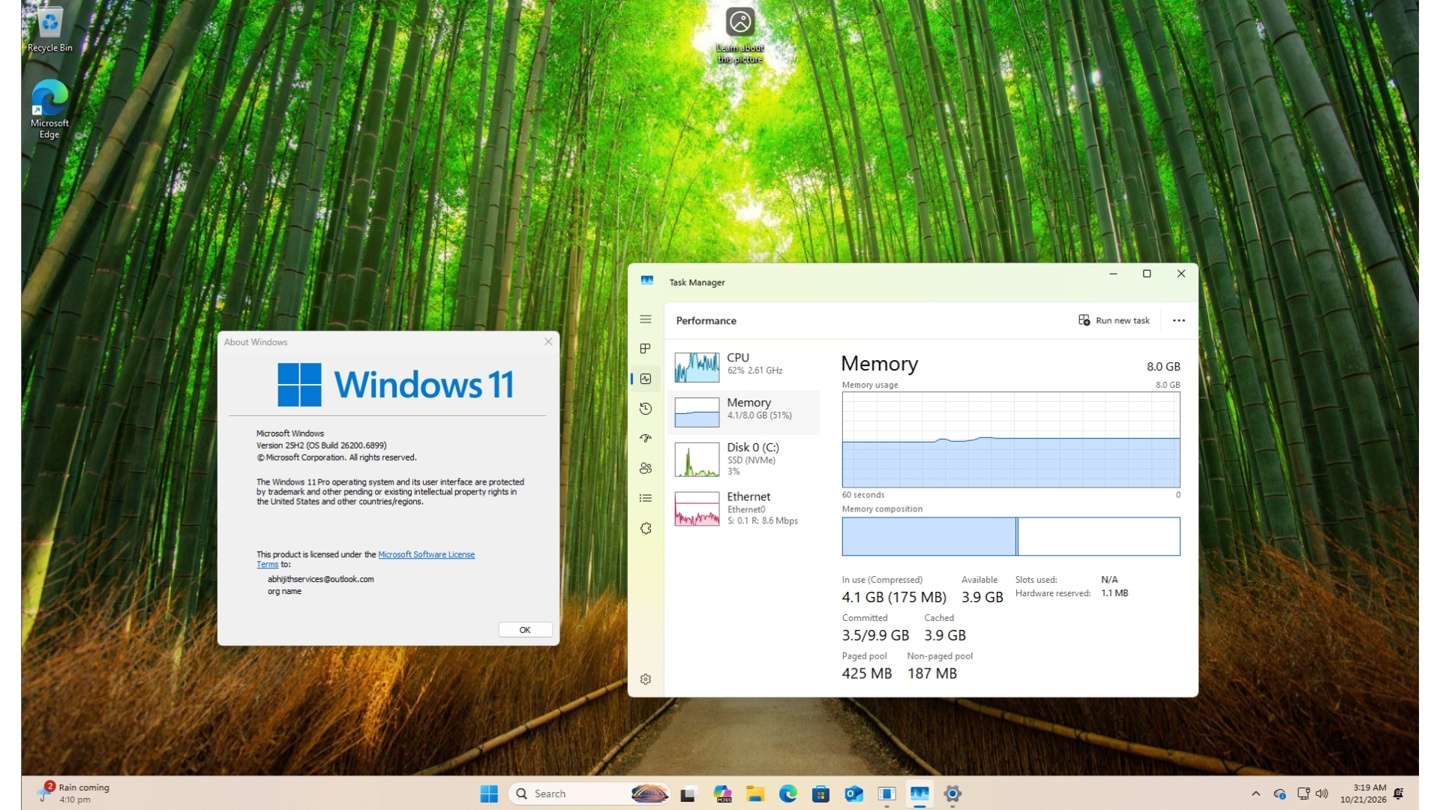This screenshot has width=1440, height=810.
Task: Click the 3.9 GB Available value
Action: tap(982, 597)
